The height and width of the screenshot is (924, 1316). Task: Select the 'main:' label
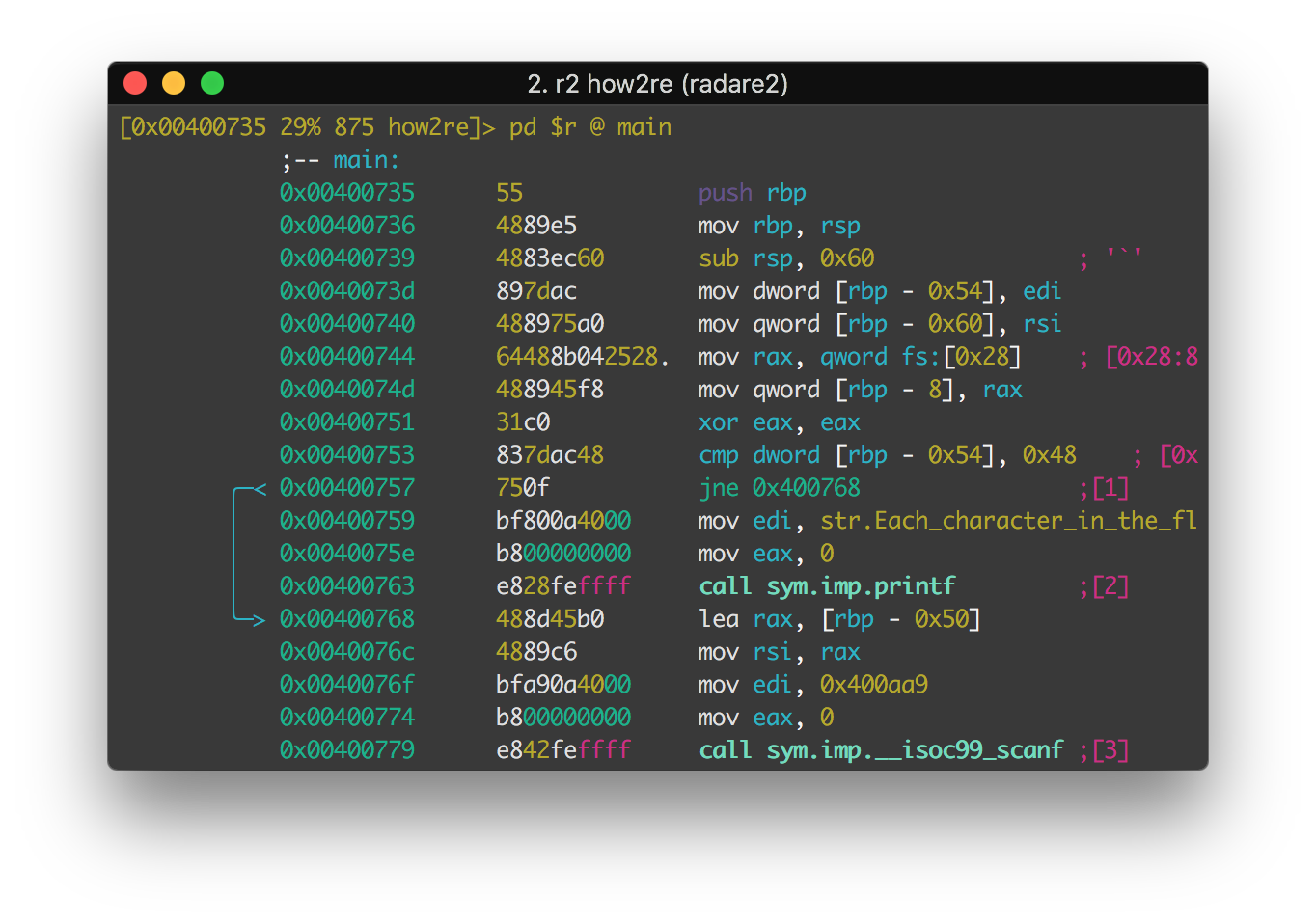click(x=367, y=160)
